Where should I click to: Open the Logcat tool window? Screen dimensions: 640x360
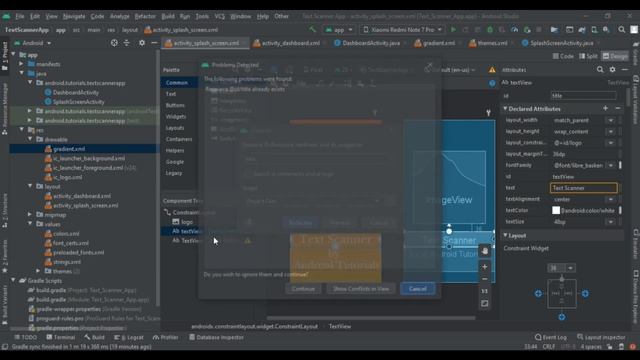(129, 337)
